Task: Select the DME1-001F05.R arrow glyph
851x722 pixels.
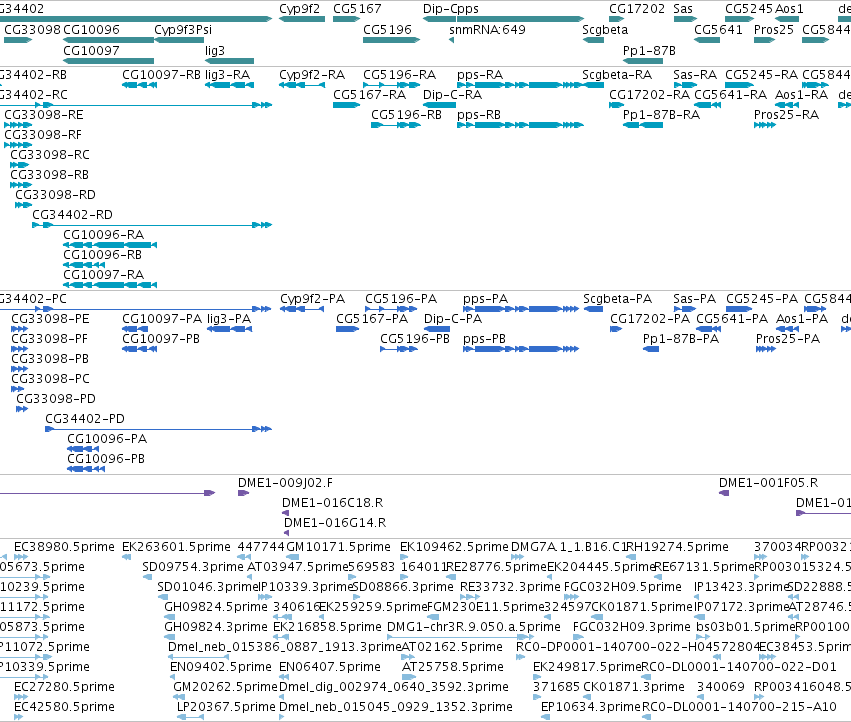Action: 724,493
